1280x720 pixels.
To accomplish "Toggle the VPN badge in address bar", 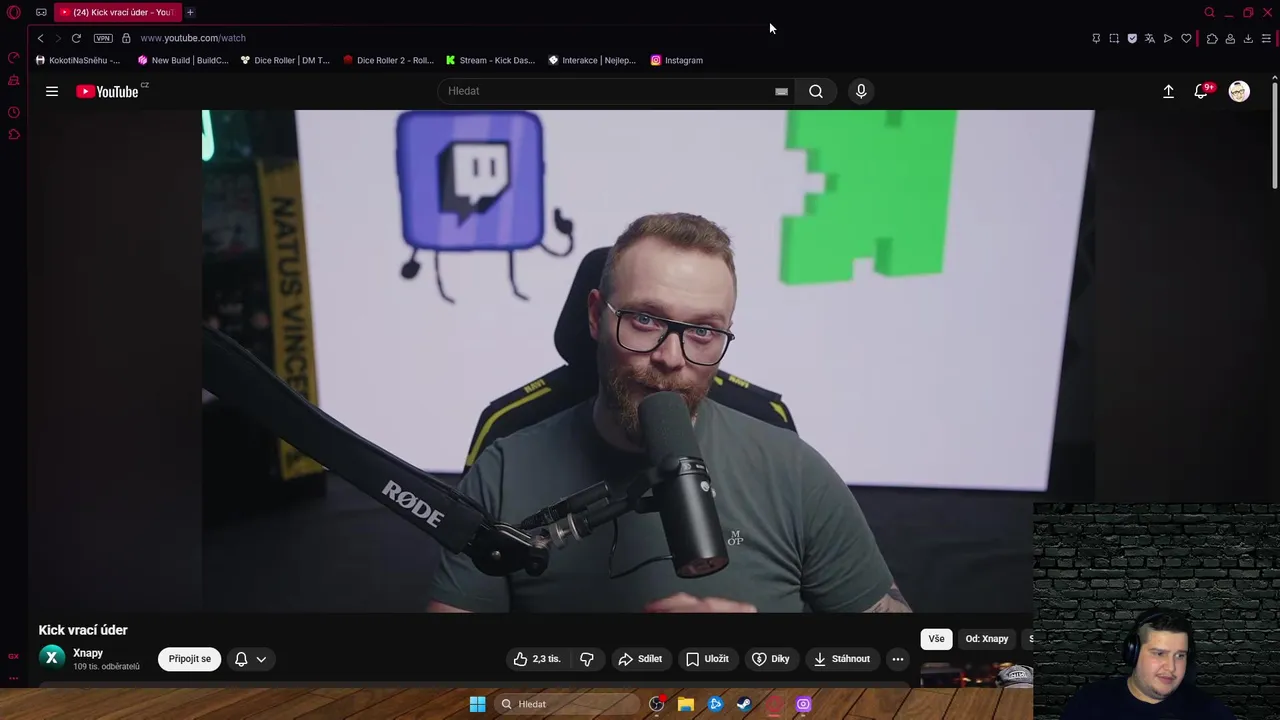I will click(x=103, y=38).
